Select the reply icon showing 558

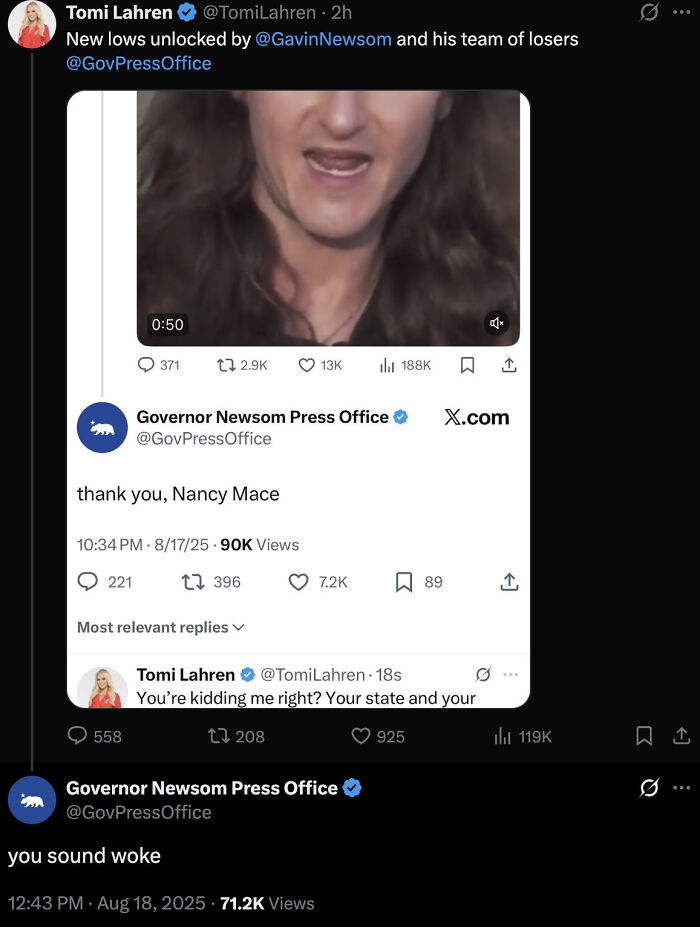click(81, 737)
